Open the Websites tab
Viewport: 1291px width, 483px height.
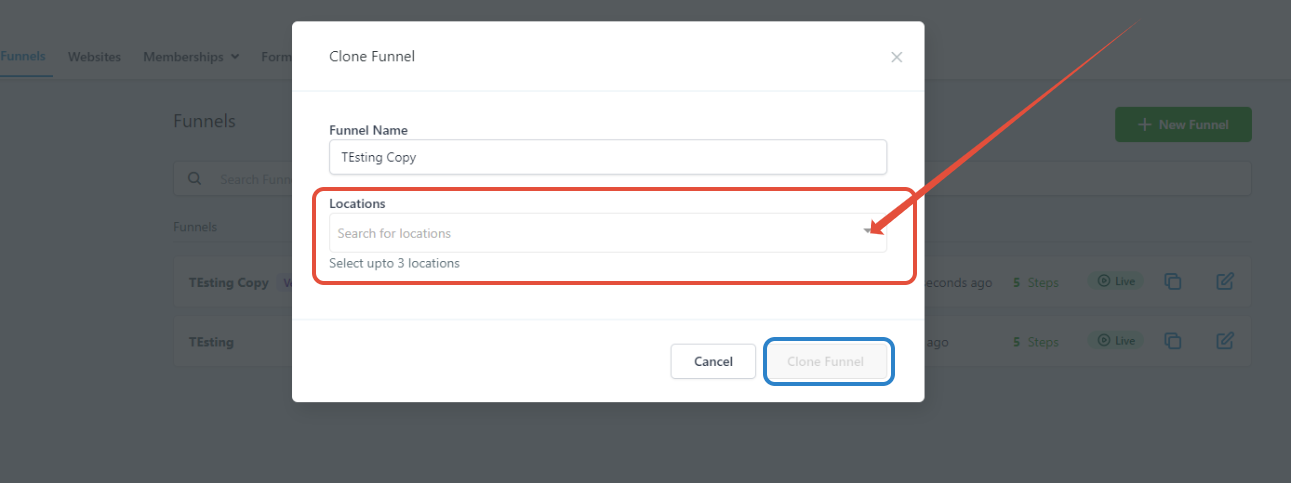click(x=94, y=57)
